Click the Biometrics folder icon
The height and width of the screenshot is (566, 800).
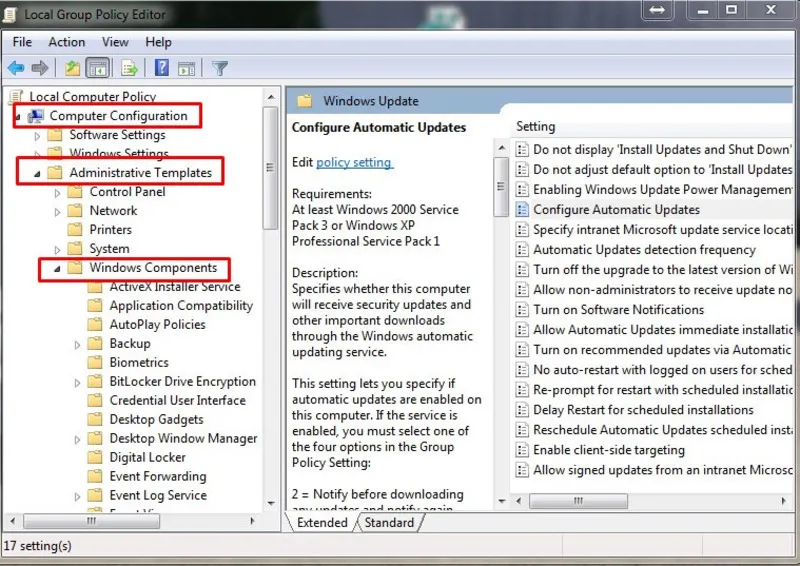(x=95, y=362)
